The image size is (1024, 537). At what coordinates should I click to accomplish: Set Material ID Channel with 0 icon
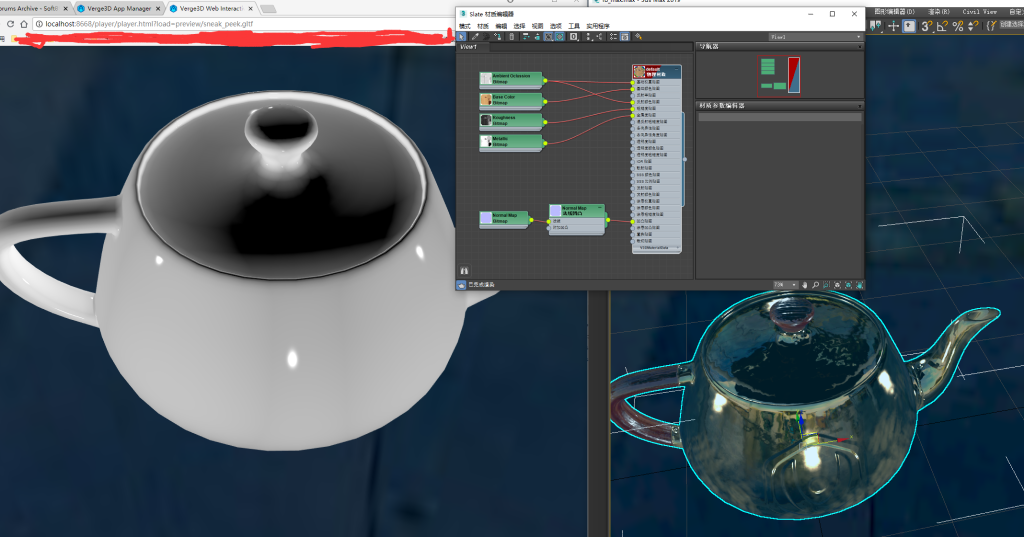tap(573, 37)
